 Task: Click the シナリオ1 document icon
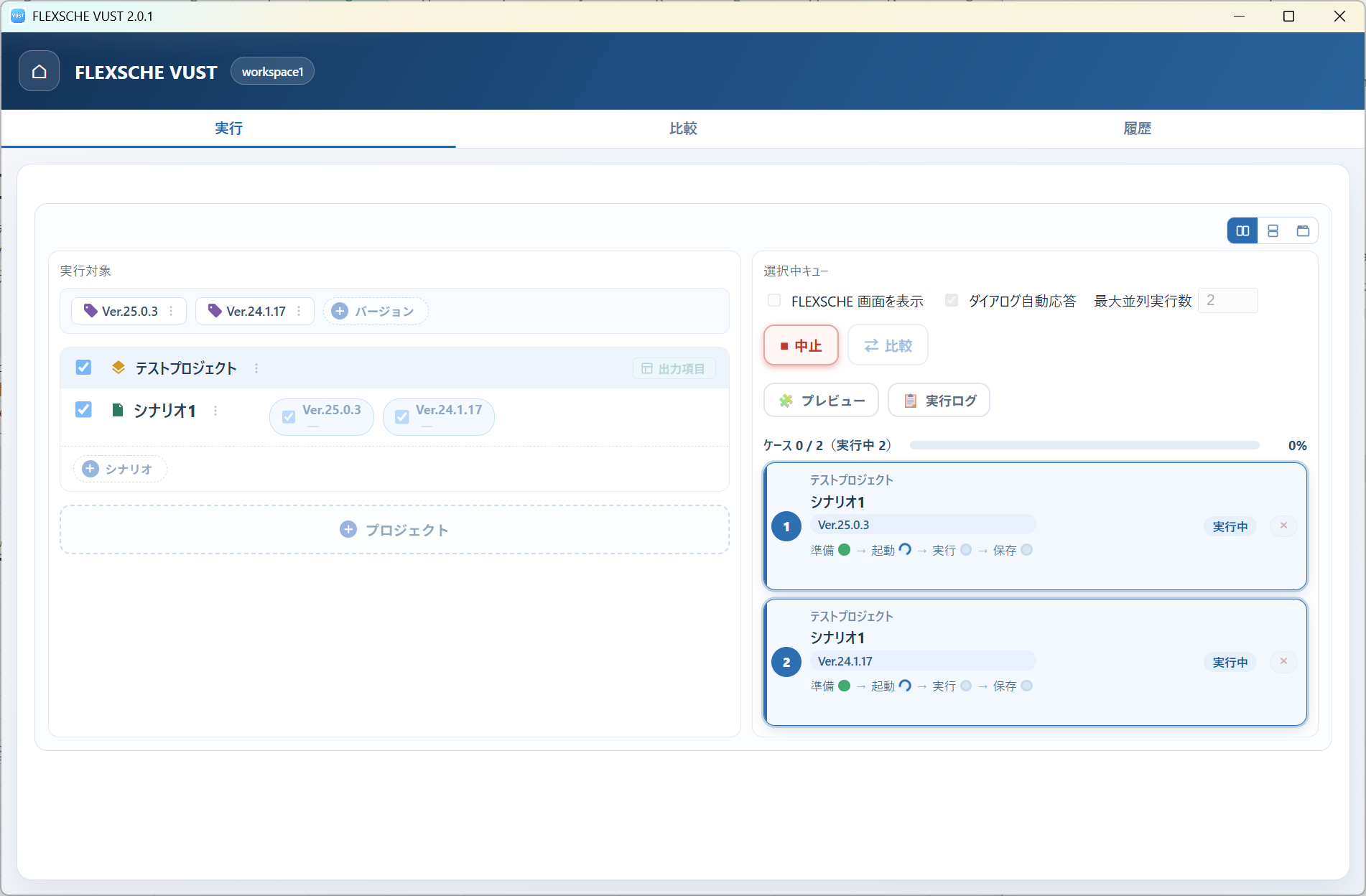tap(118, 410)
